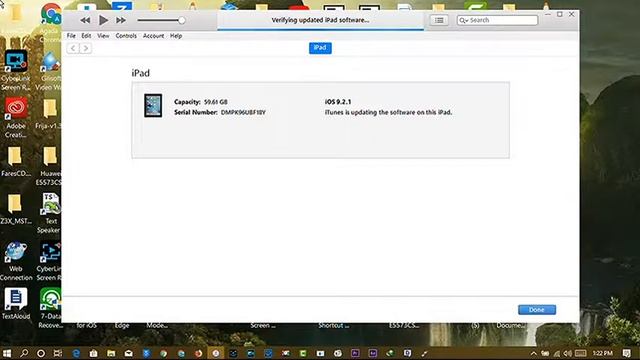Open the FaresCD folder on desktop

(x=16, y=162)
